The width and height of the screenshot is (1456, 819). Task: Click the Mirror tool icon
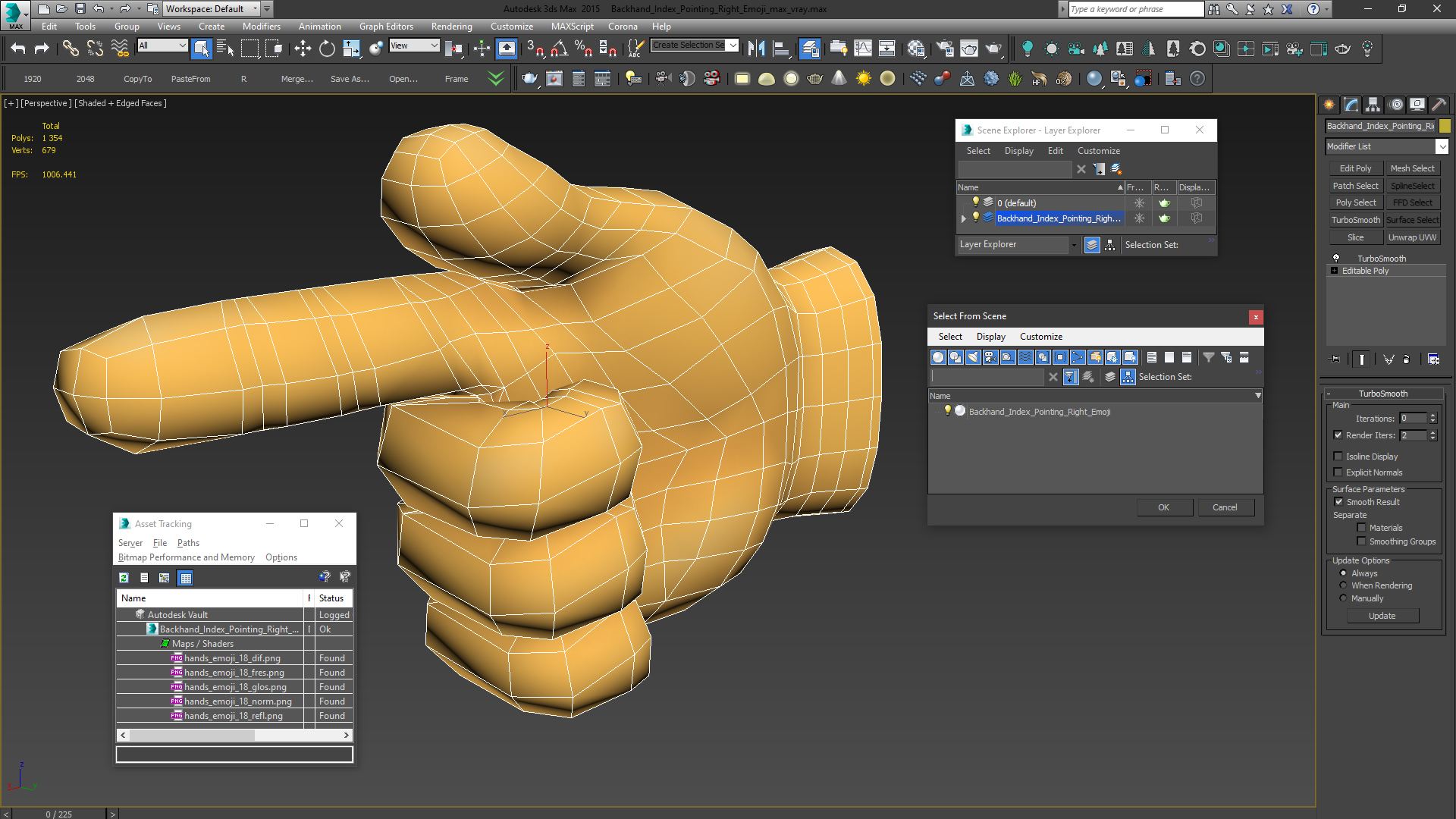click(756, 49)
